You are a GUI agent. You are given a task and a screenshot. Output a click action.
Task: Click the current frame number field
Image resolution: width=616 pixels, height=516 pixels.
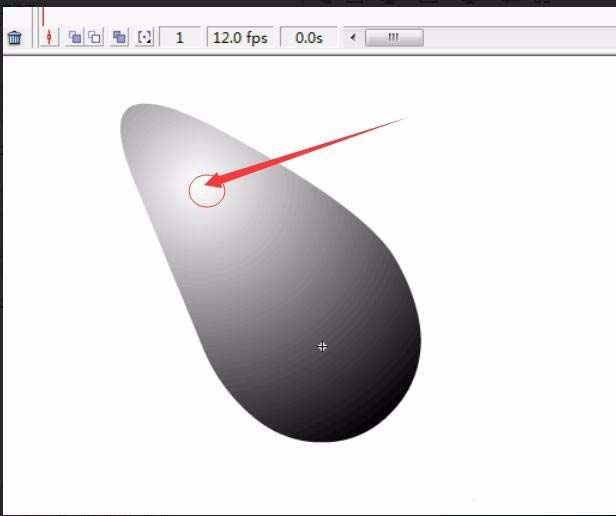(180, 38)
